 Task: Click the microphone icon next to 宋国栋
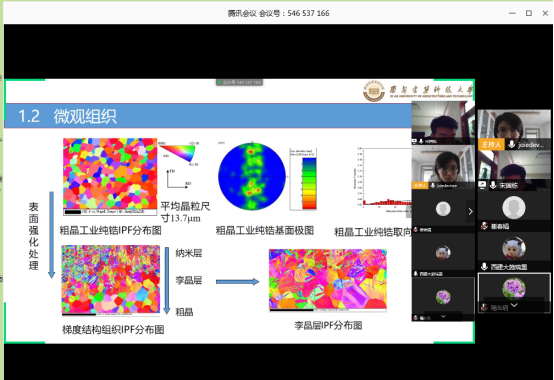[493, 185]
